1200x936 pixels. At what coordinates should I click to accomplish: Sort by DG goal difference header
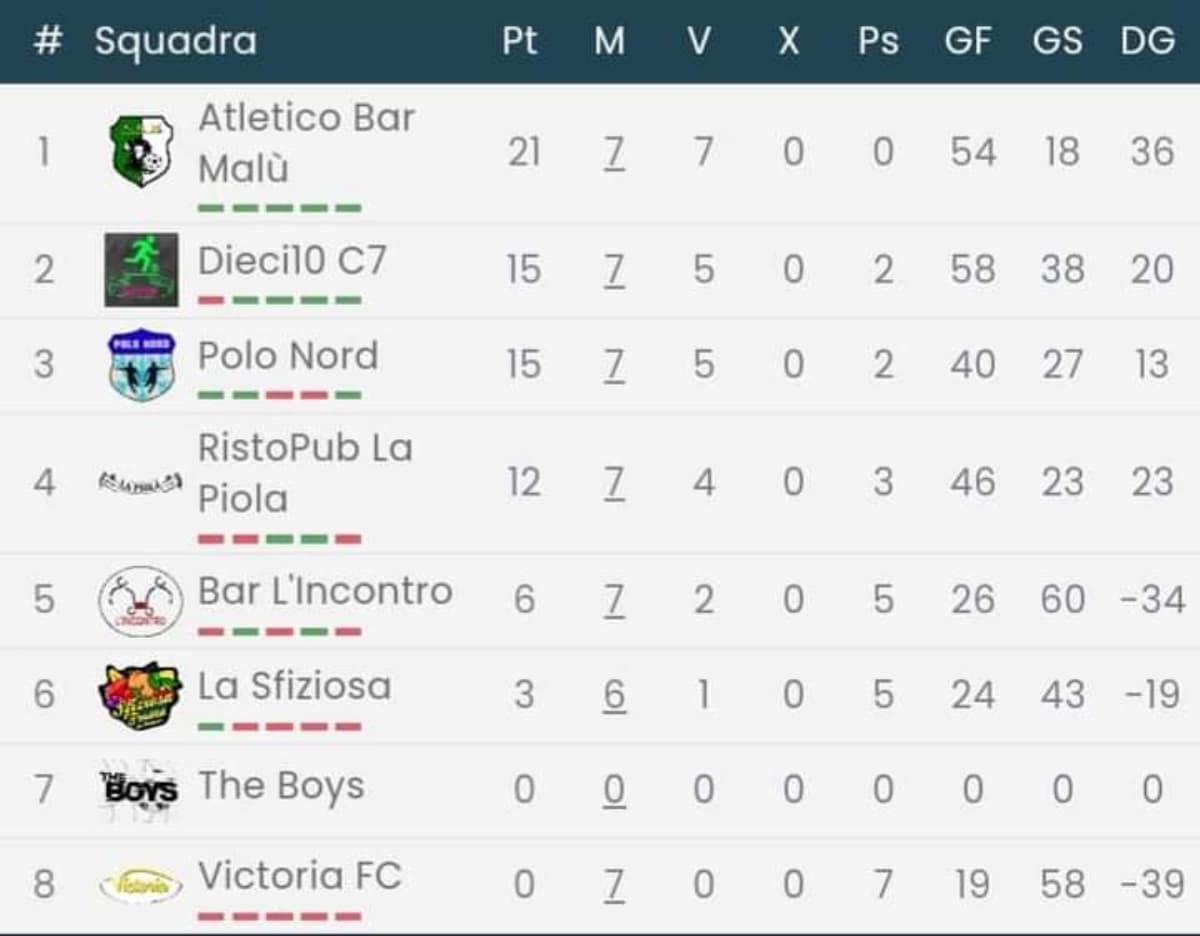pos(1147,41)
